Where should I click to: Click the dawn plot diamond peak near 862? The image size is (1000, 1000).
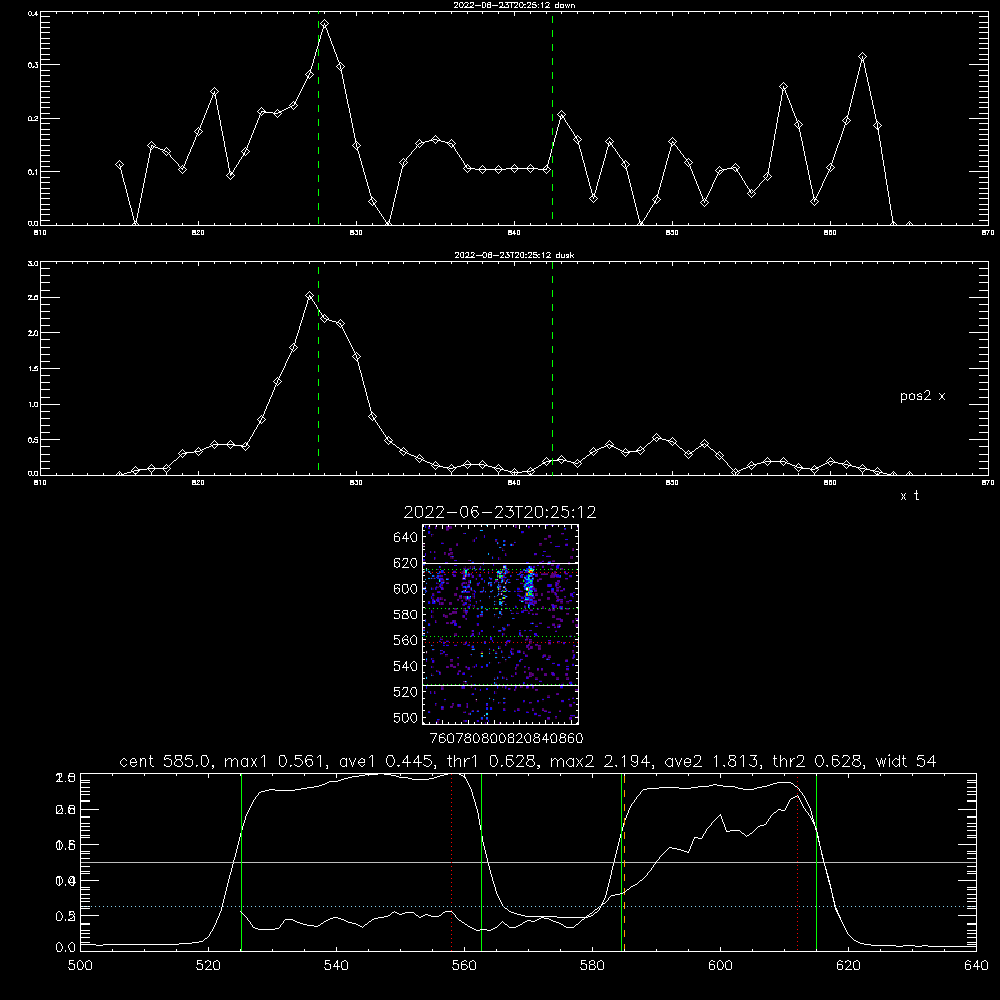click(862, 57)
